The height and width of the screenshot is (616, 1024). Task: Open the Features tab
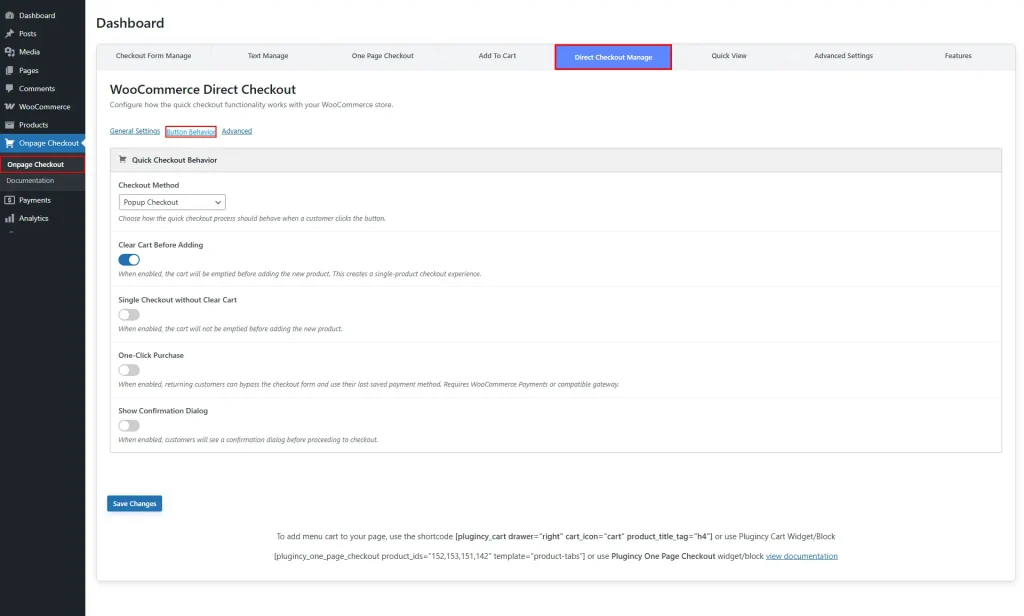(957, 56)
